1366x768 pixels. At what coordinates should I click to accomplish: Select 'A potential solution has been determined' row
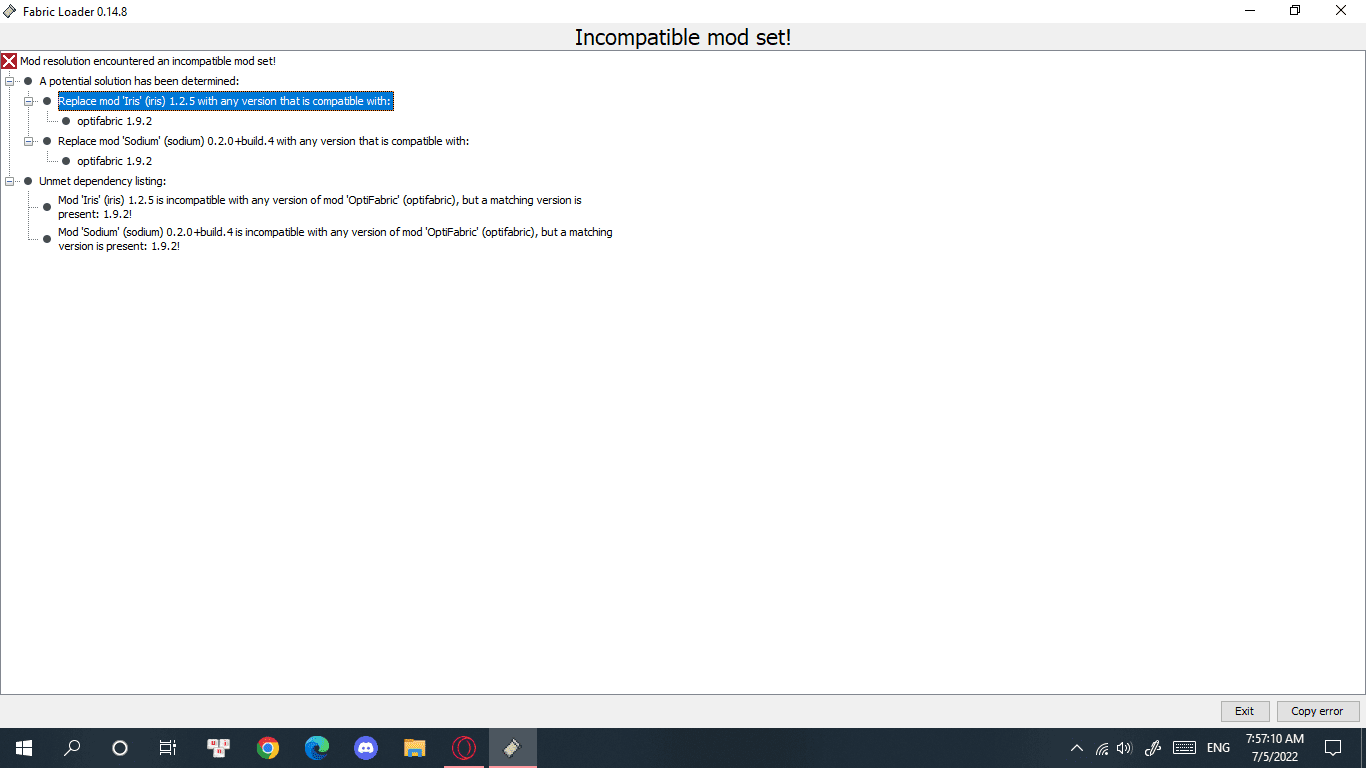(x=139, y=81)
